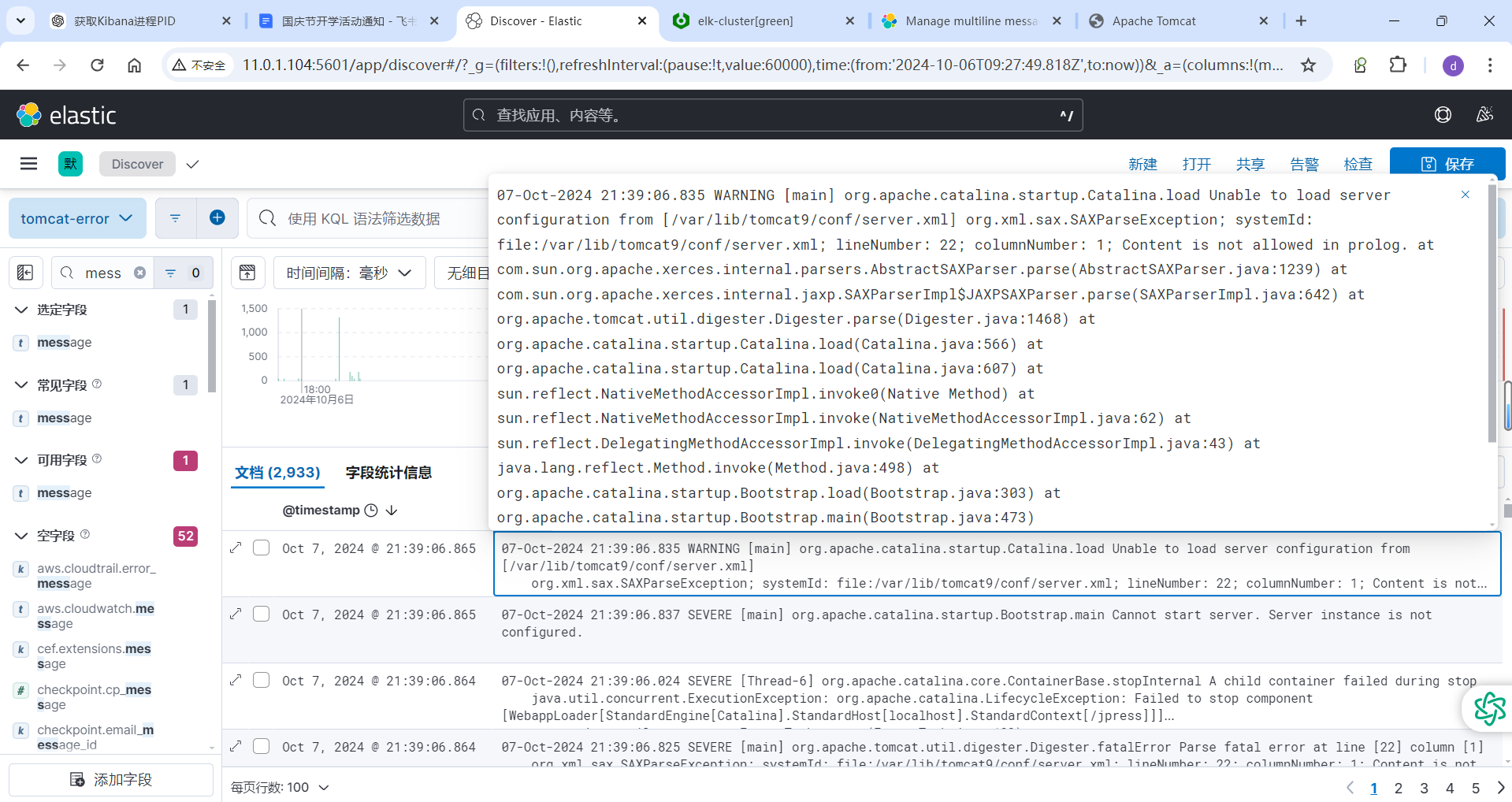The image size is (1512, 802).
Task: Reload the browser page
Action: point(97,65)
